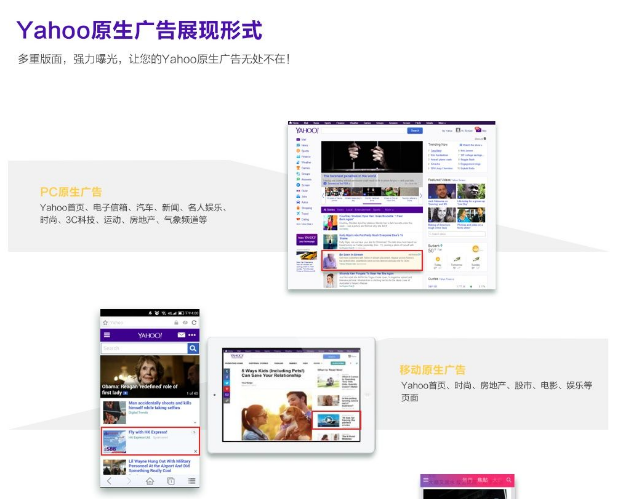The image size is (619, 499).
Task: Tap the search magnifier in the pink gradient header
Action: pos(509,480)
